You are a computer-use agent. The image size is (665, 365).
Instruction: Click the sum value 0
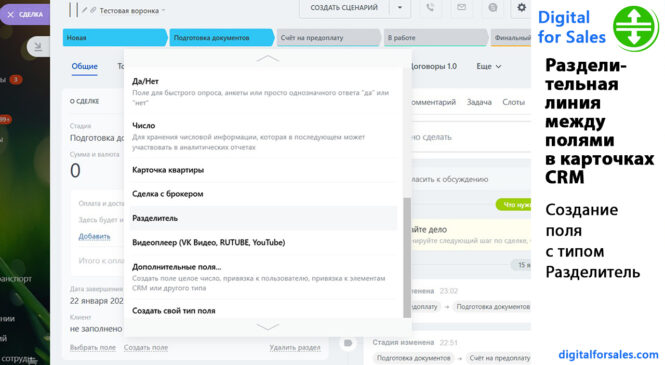tap(75, 170)
